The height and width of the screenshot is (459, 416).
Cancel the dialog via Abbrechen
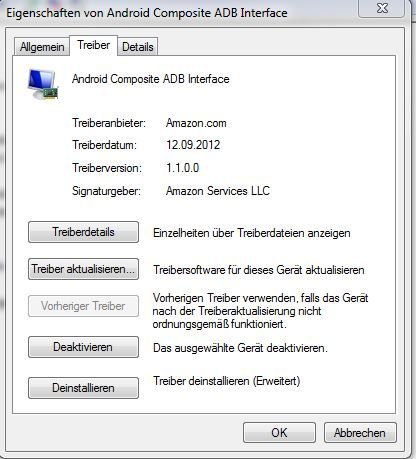(x=360, y=433)
